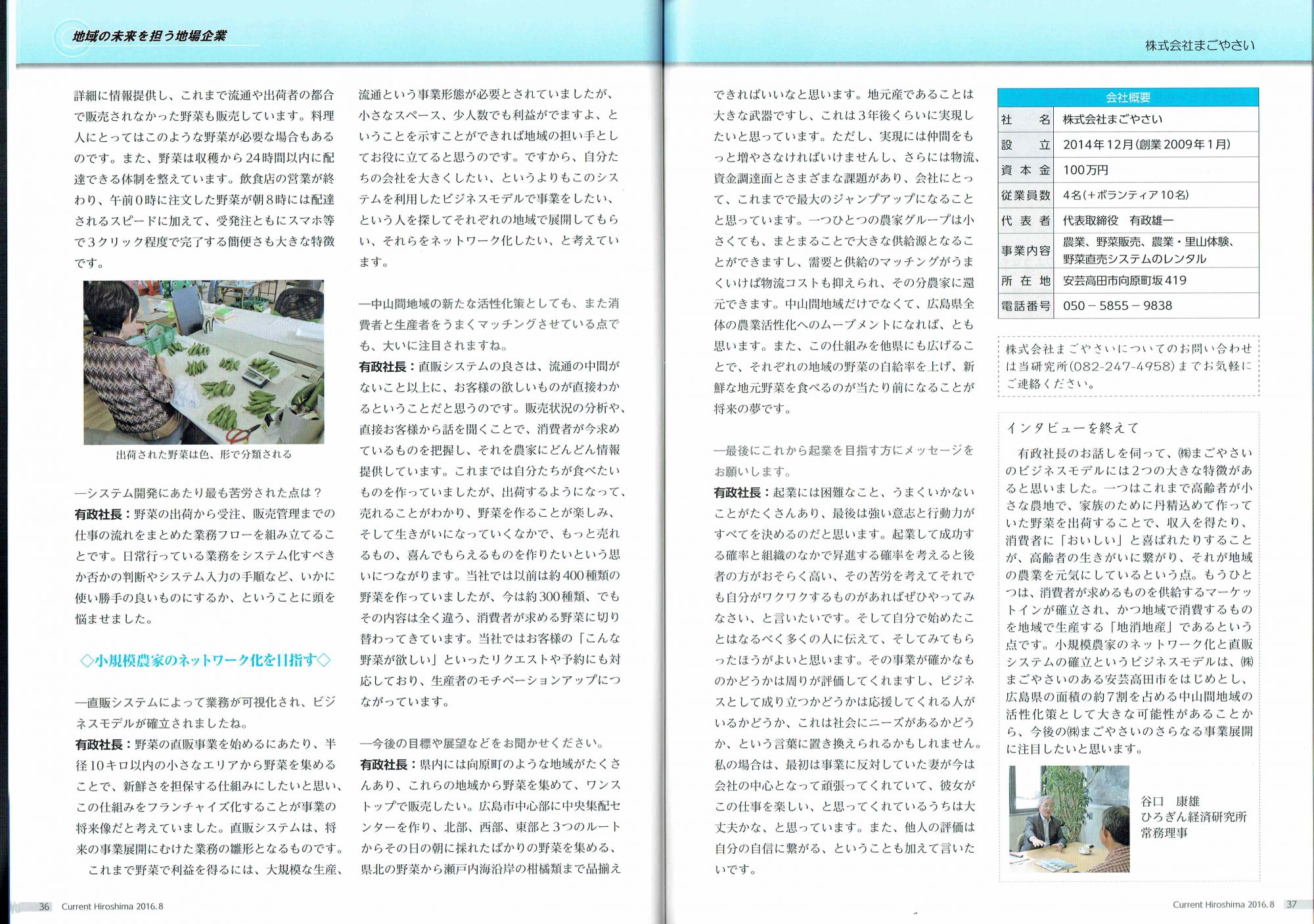The width and height of the screenshot is (1314, 924).
Task: Click the representative name 有政雄一
Action: point(1151,221)
